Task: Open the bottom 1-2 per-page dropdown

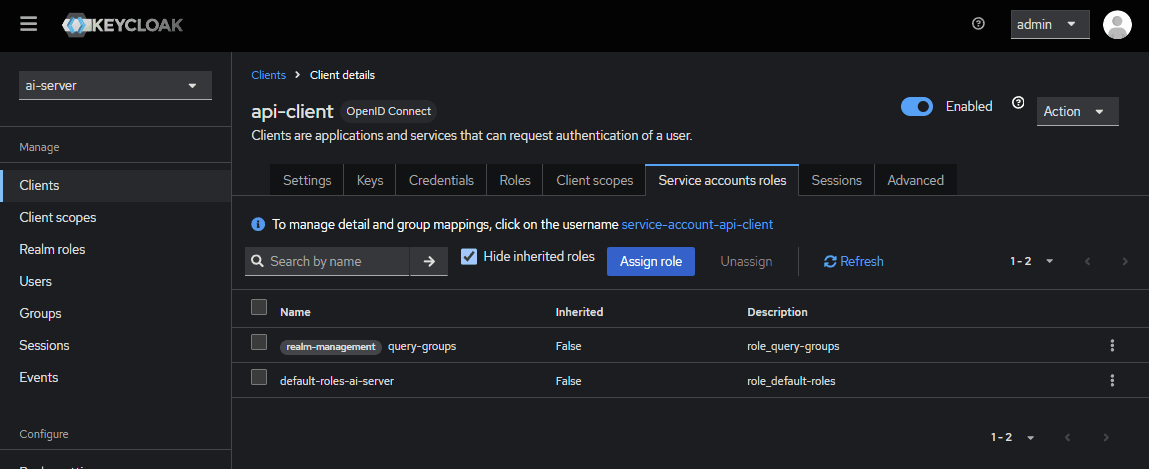Action: click(1013, 437)
